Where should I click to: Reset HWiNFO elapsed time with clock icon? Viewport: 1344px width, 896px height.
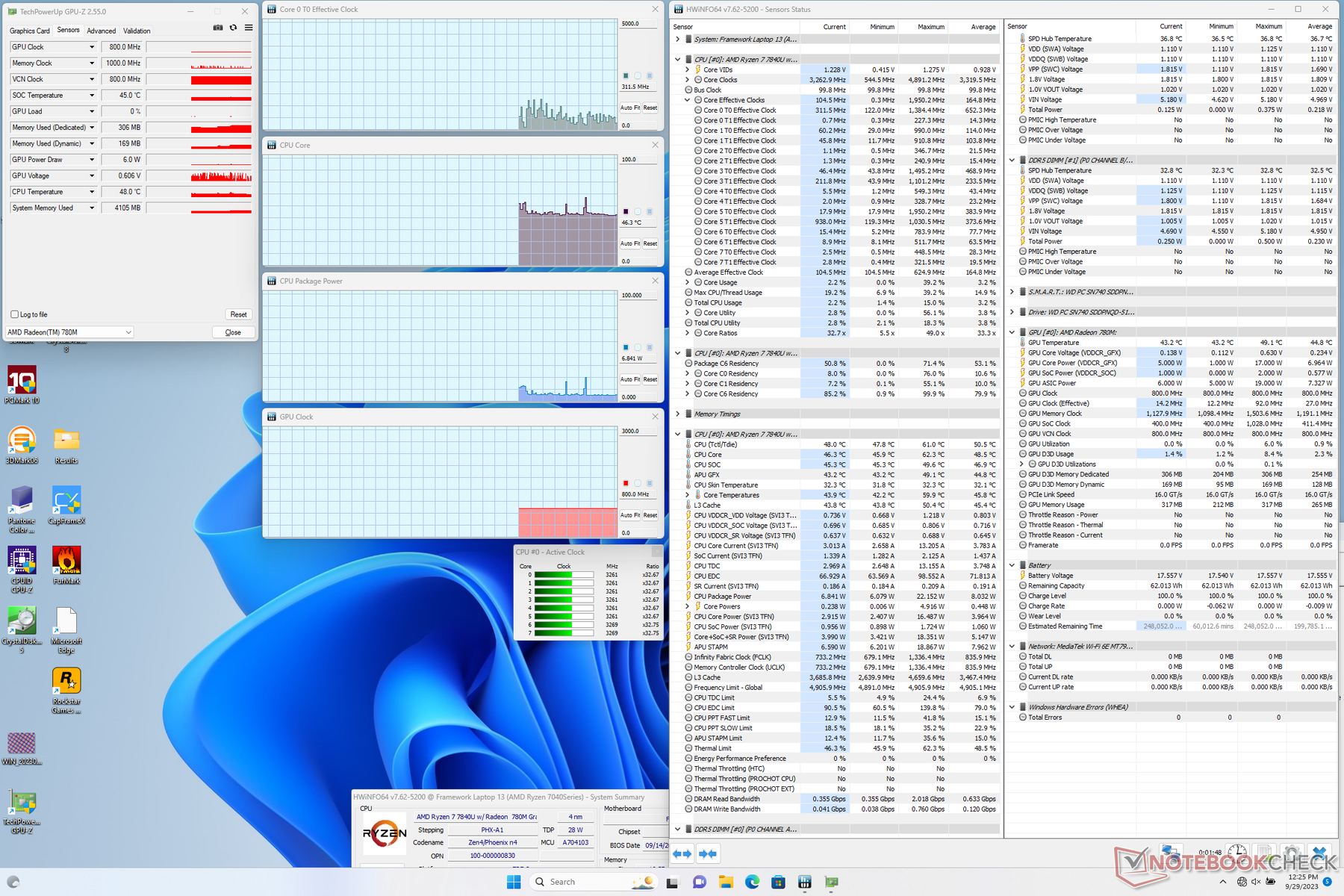coord(1237,853)
